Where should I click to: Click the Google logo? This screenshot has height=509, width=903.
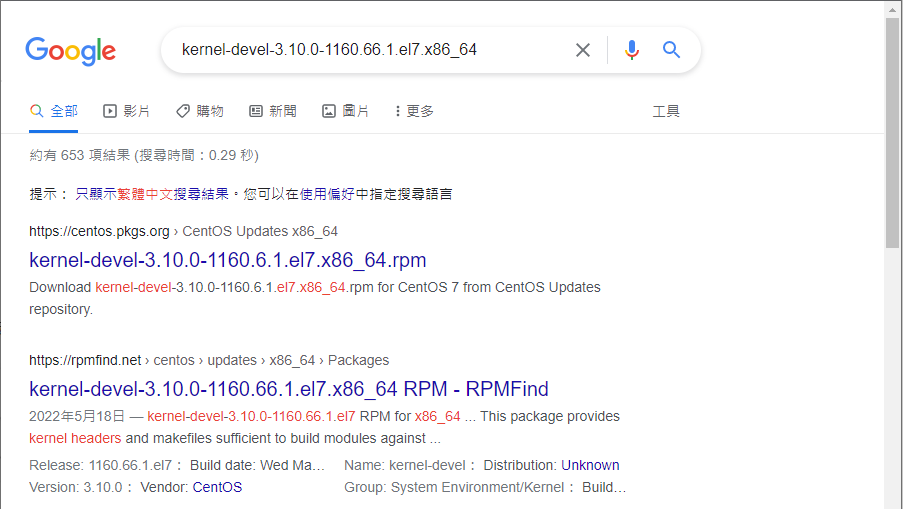70,51
